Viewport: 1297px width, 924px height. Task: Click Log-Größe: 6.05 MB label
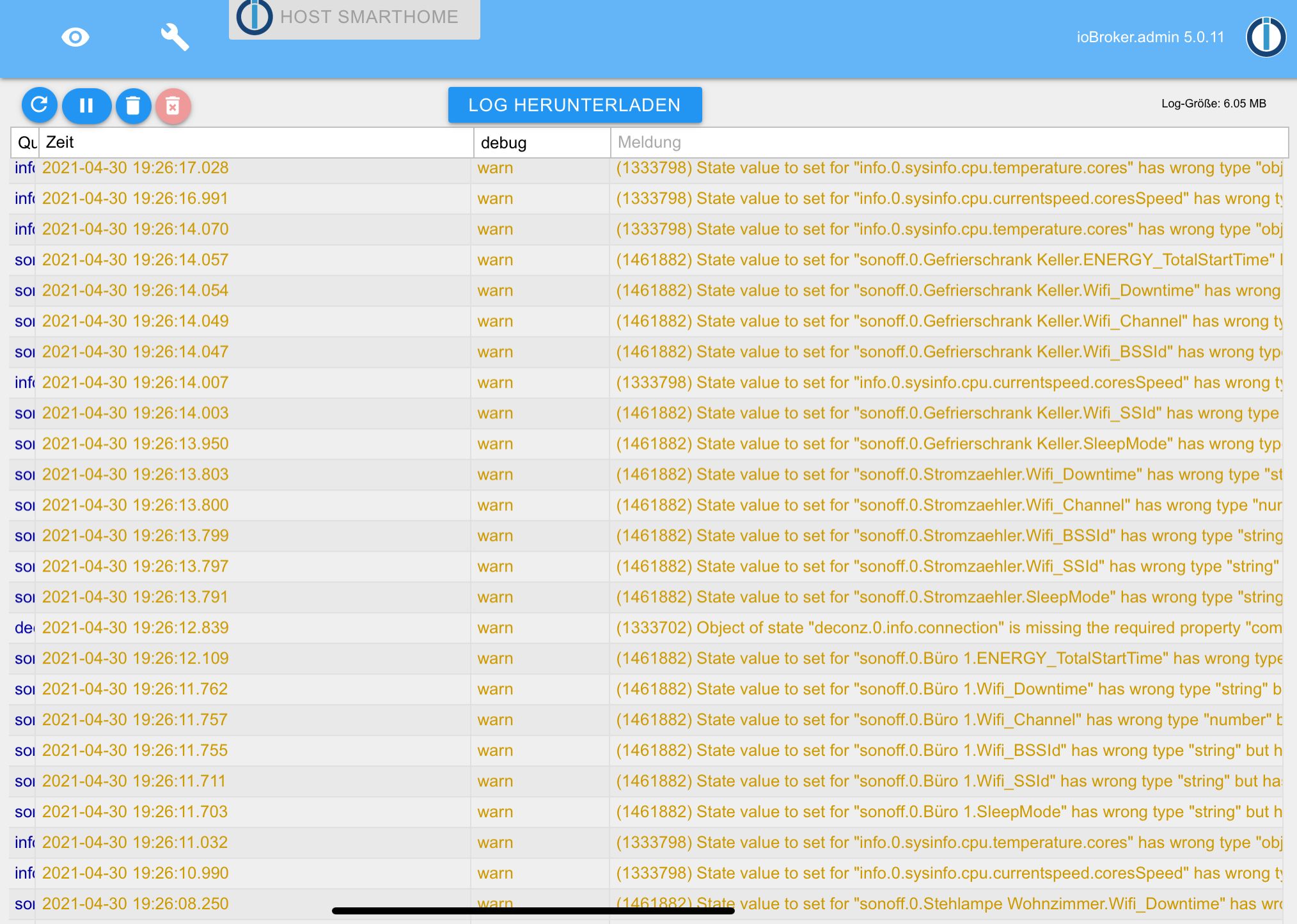coord(1214,104)
